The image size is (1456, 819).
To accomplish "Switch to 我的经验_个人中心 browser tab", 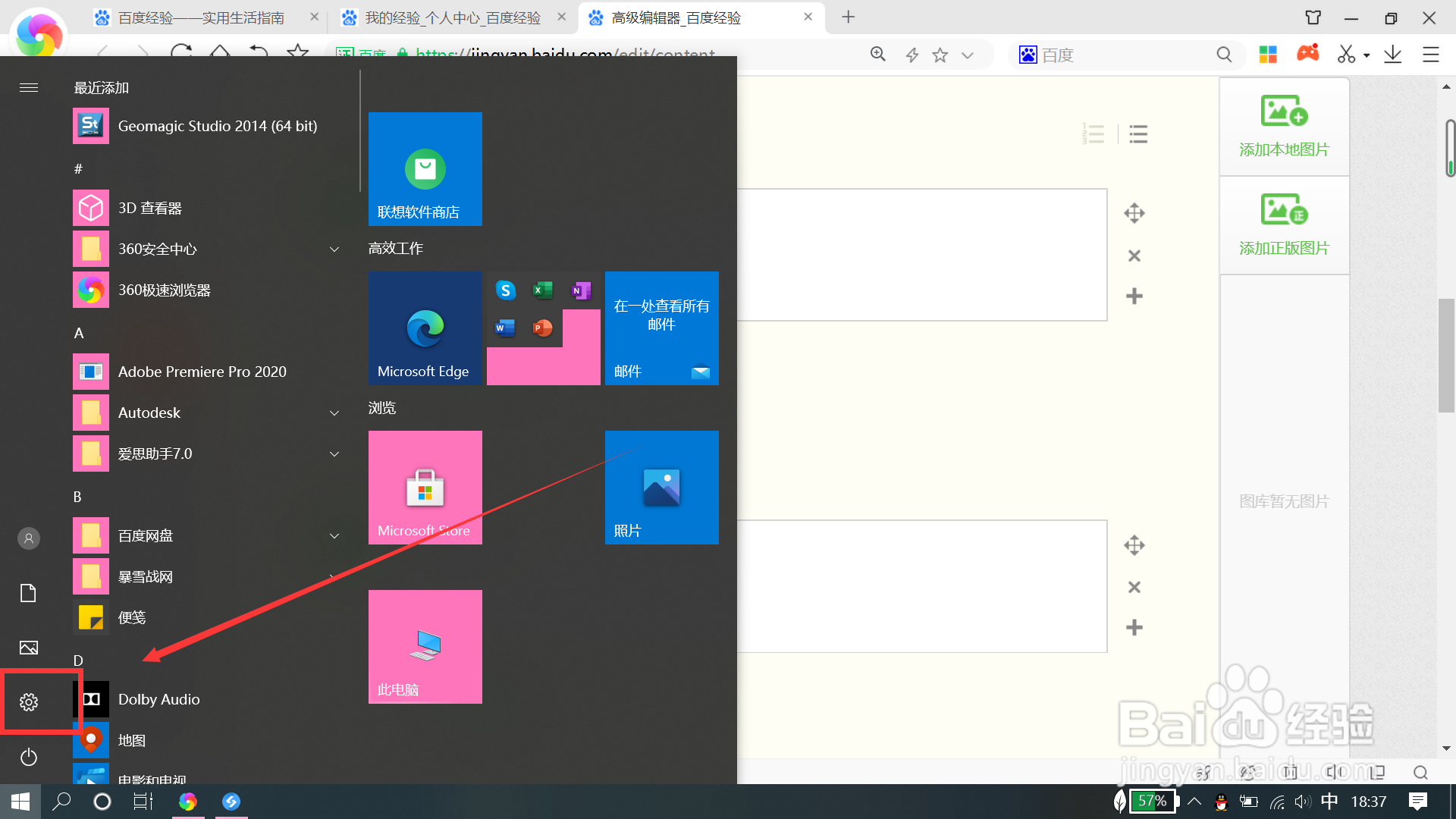I will click(453, 17).
